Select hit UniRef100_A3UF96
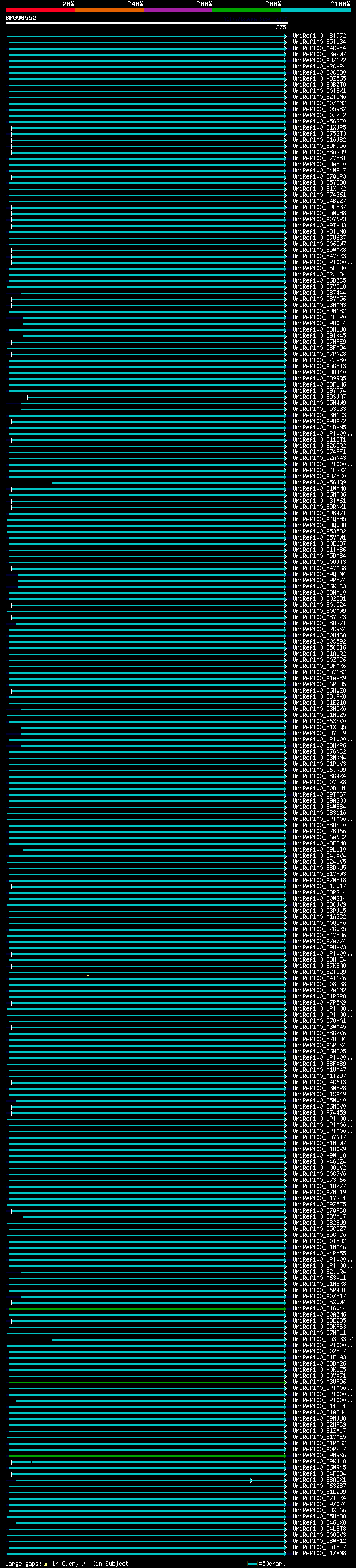Image resolution: width=356 pixels, height=1568 pixels. click(319, 1382)
